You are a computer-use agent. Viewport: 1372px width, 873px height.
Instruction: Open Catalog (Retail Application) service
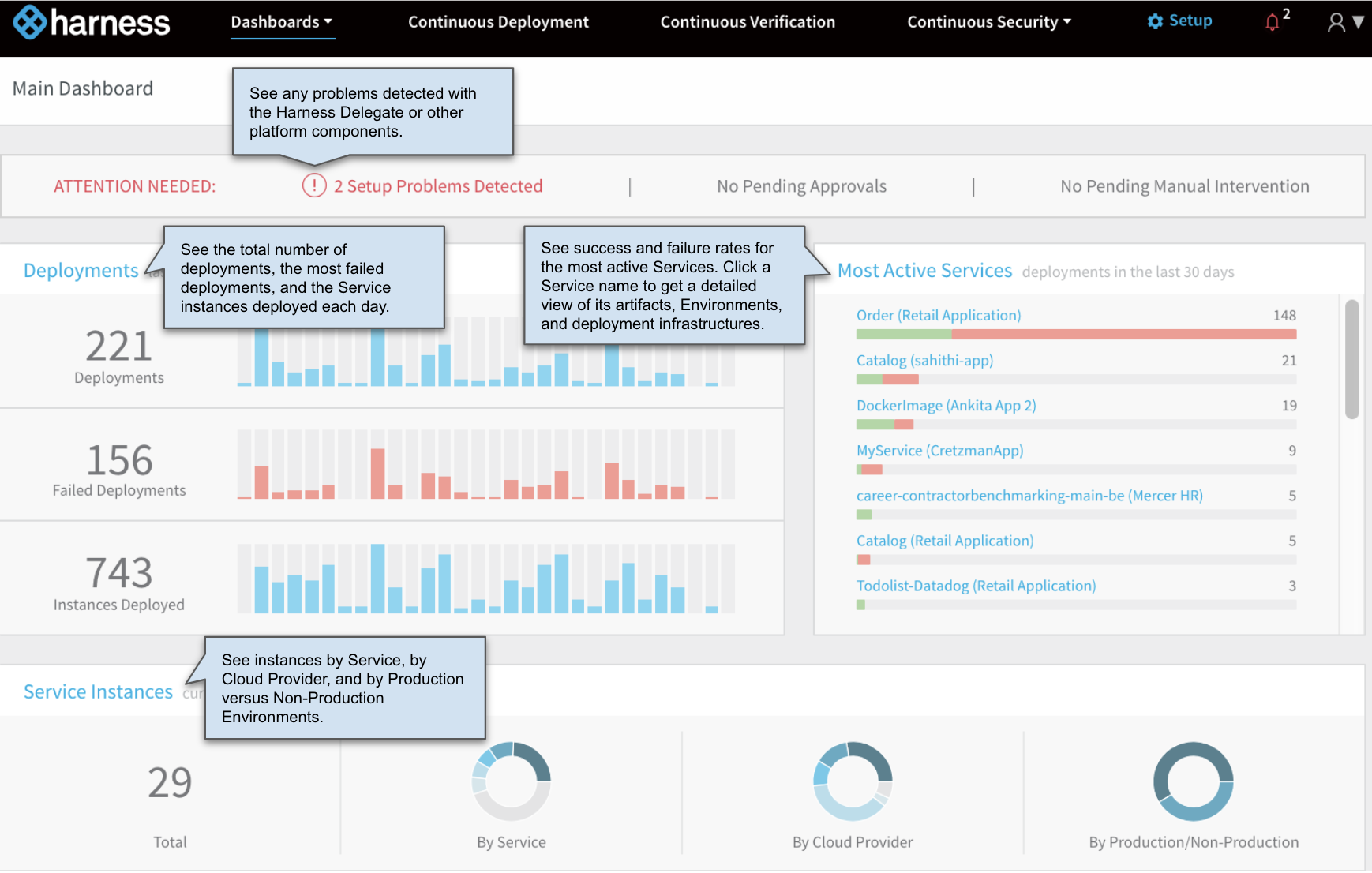945,540
